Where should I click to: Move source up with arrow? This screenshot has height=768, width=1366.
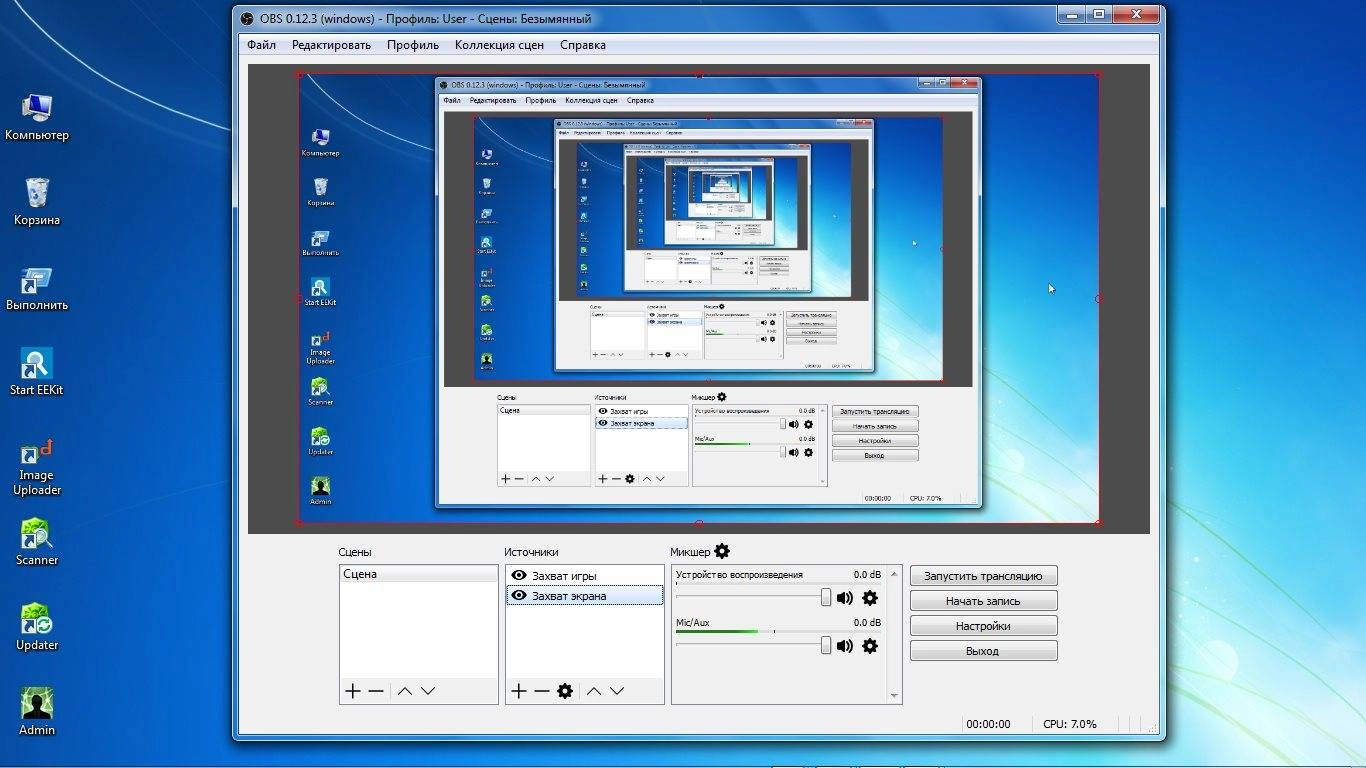[x=593, y=691]
